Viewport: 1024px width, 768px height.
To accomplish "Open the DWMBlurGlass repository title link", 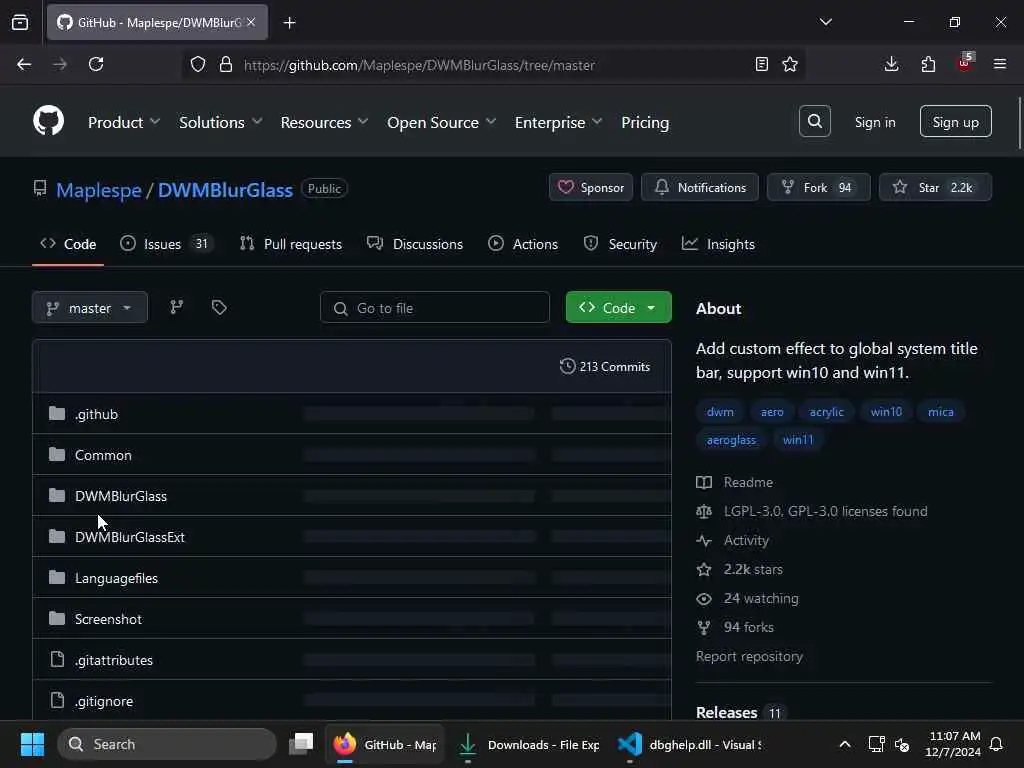I will pos(225,190).
